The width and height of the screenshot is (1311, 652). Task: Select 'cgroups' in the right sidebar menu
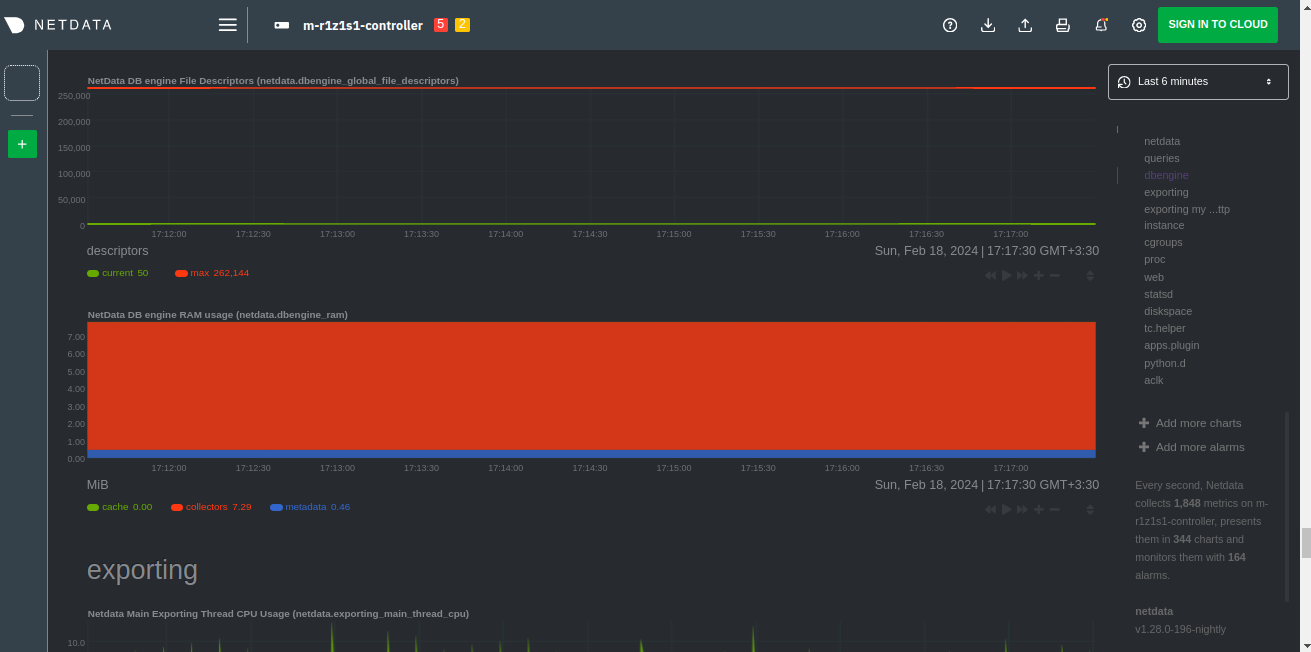pyautogui.click(x=1163, y=242)
